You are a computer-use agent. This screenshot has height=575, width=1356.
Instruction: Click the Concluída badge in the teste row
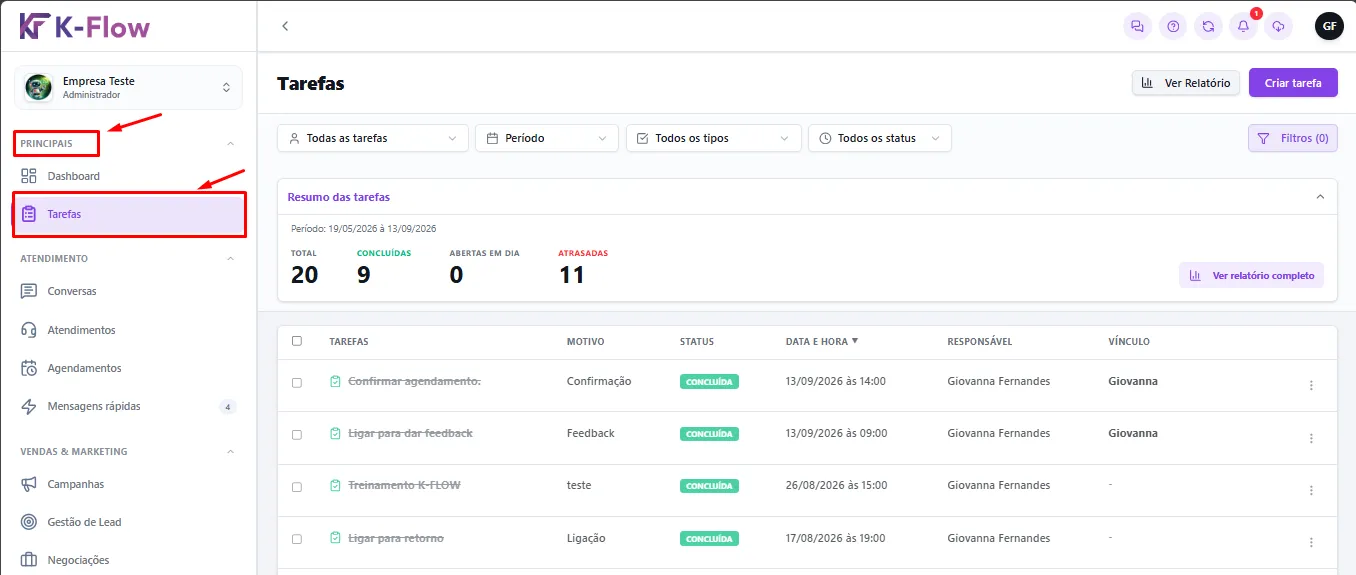coord(709,486)
